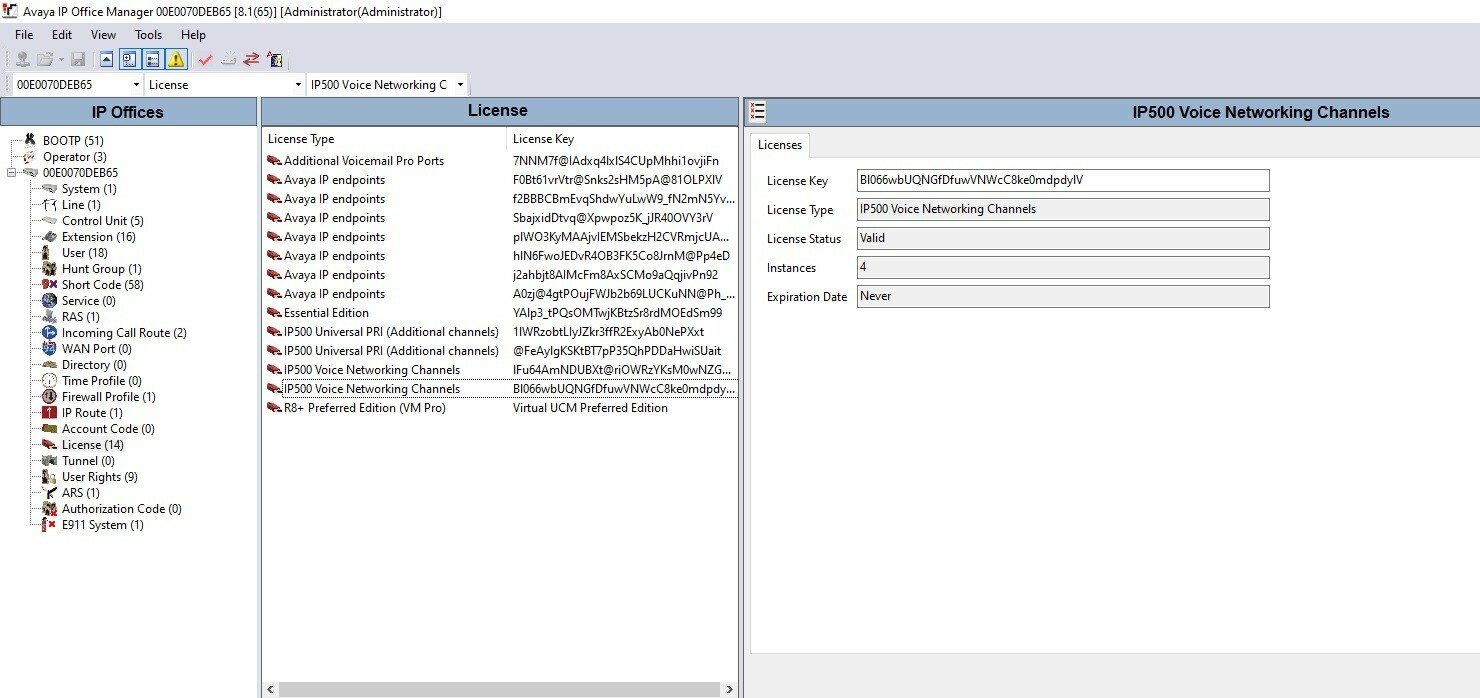Select the Universal PRI row with key 1IWRzobtLlyJZkr
Image resolution: width=1480 pixels, height=698 pixels.
(500, 332)
